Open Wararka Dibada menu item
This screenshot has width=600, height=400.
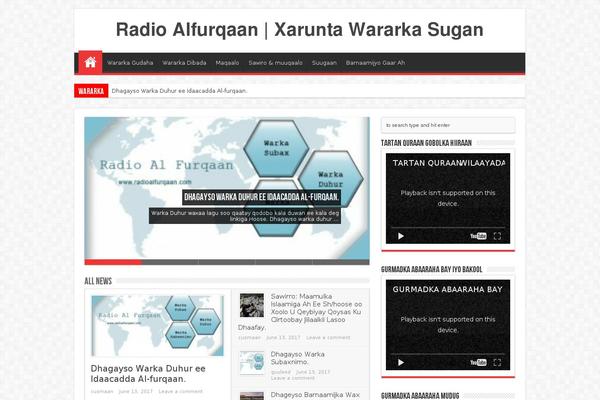[x=184, y=63]
